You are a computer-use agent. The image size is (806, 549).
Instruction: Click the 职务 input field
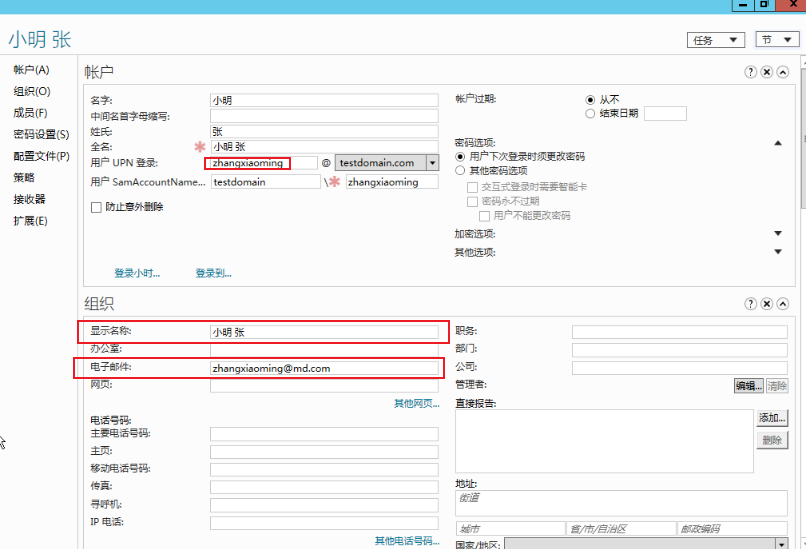[680, 332]
